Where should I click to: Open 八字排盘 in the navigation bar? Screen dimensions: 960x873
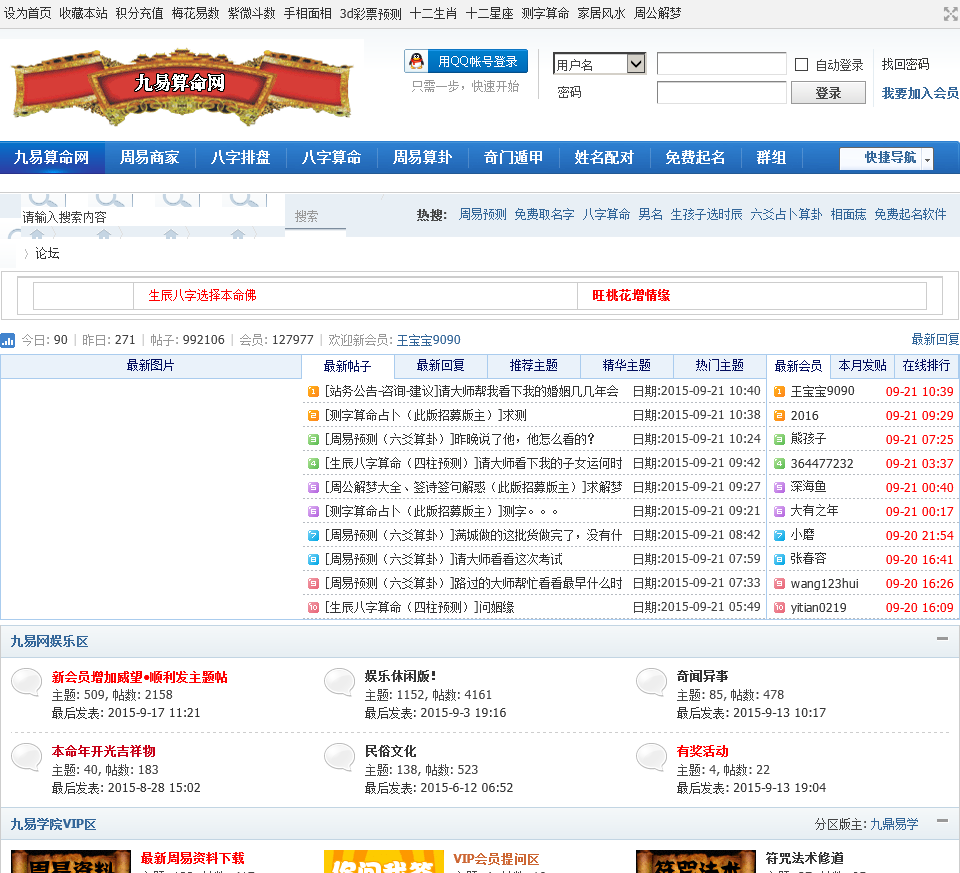click(241, 157)
